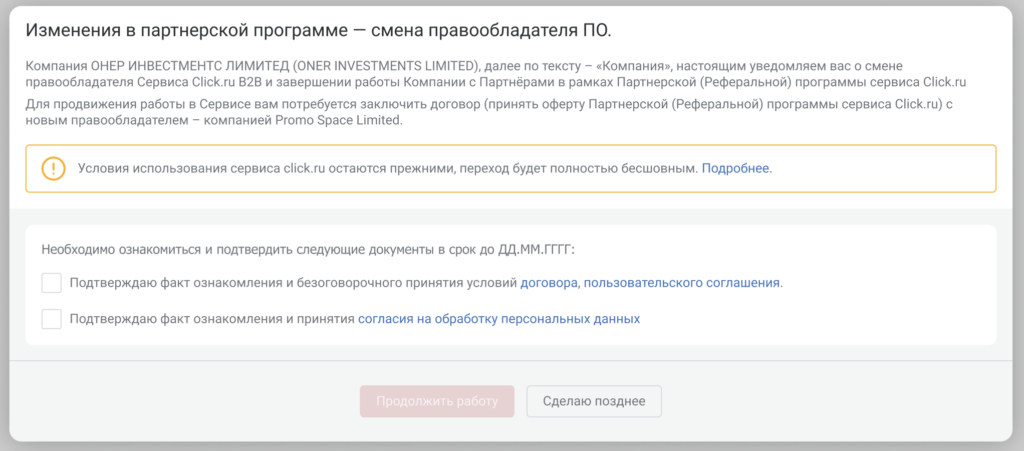Tick the personal data consent checkbox

click(x=52, y=319)
